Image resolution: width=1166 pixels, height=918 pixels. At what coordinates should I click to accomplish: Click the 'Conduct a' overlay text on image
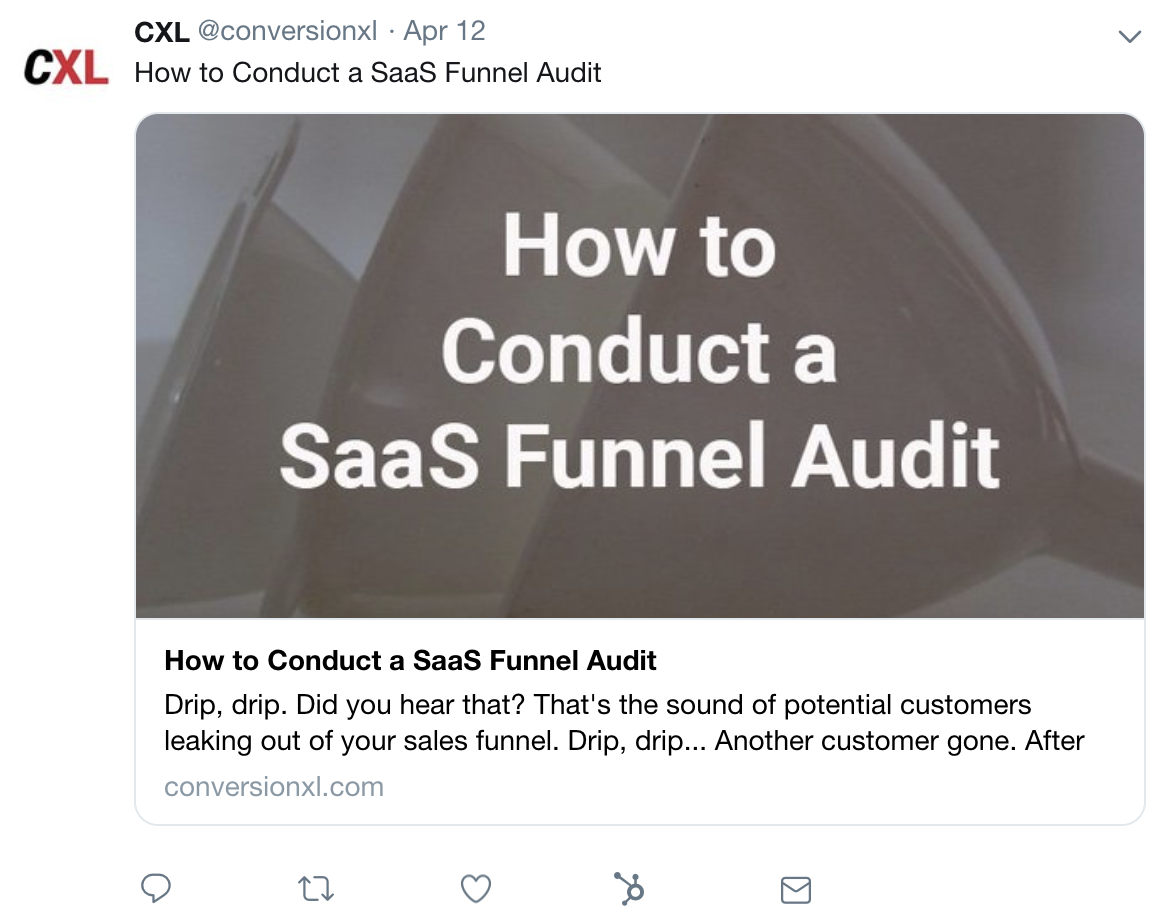[639, 351]
